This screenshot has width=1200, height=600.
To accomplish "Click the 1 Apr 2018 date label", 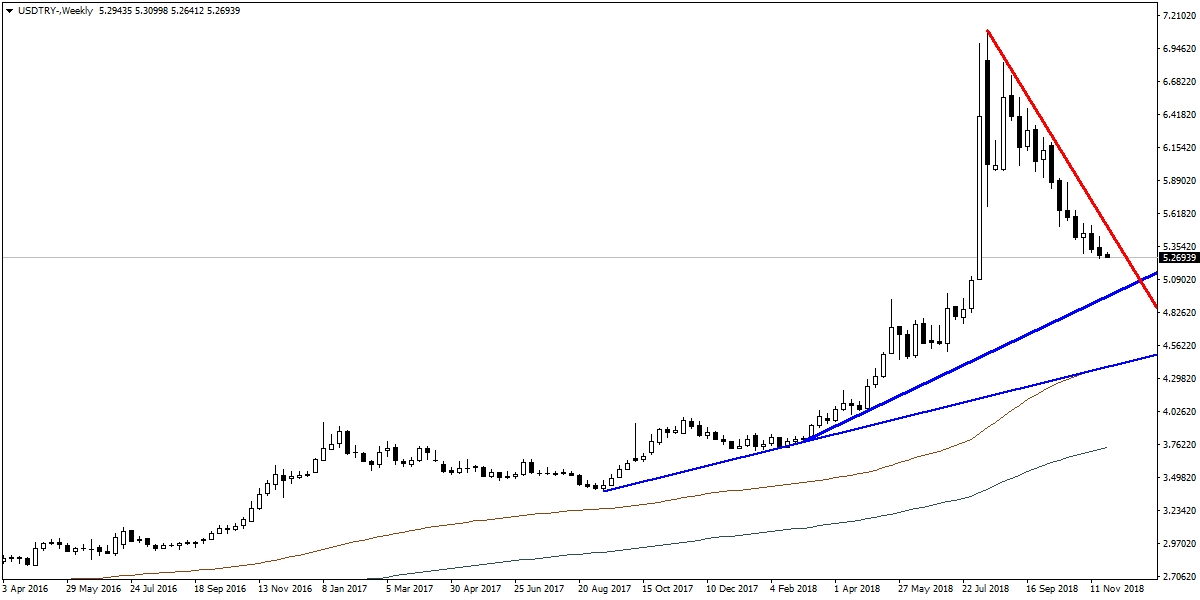I will tap(857, 591).
